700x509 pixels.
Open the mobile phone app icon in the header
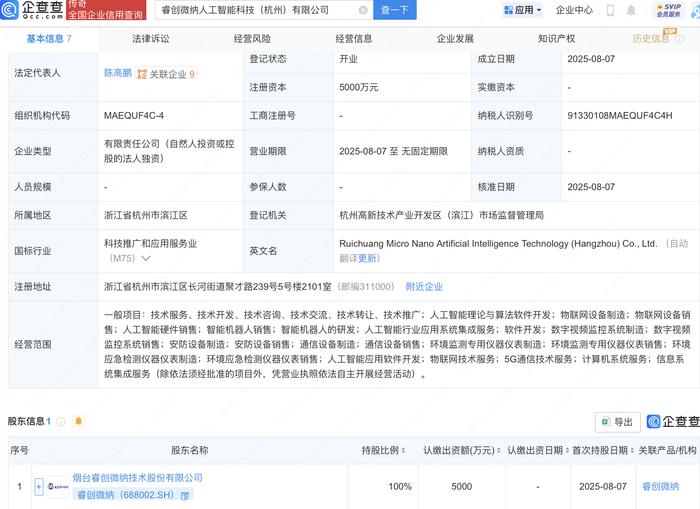click(x=610, y=10)
